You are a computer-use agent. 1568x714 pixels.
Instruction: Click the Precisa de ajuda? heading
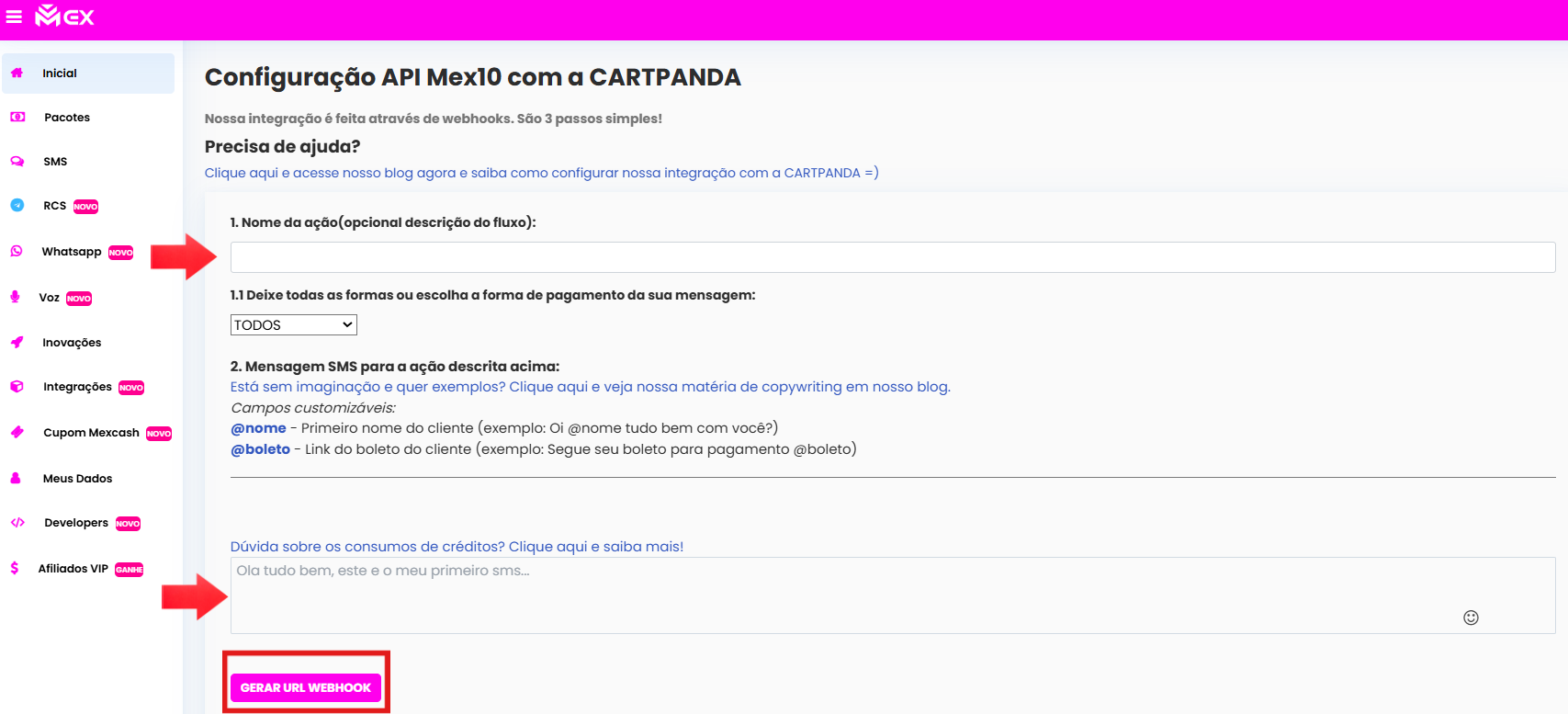click(x=282, y=146)
